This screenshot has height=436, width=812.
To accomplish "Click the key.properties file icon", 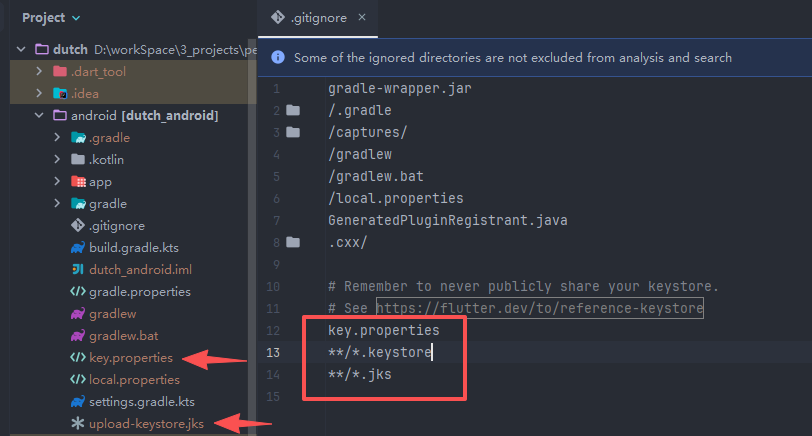I will point(77,357).
